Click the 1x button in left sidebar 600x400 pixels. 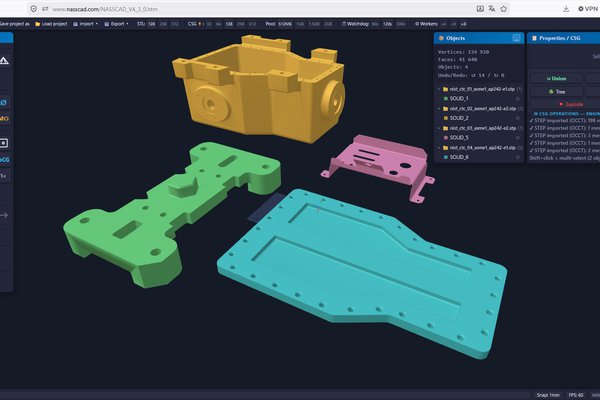tap(4, 176)
